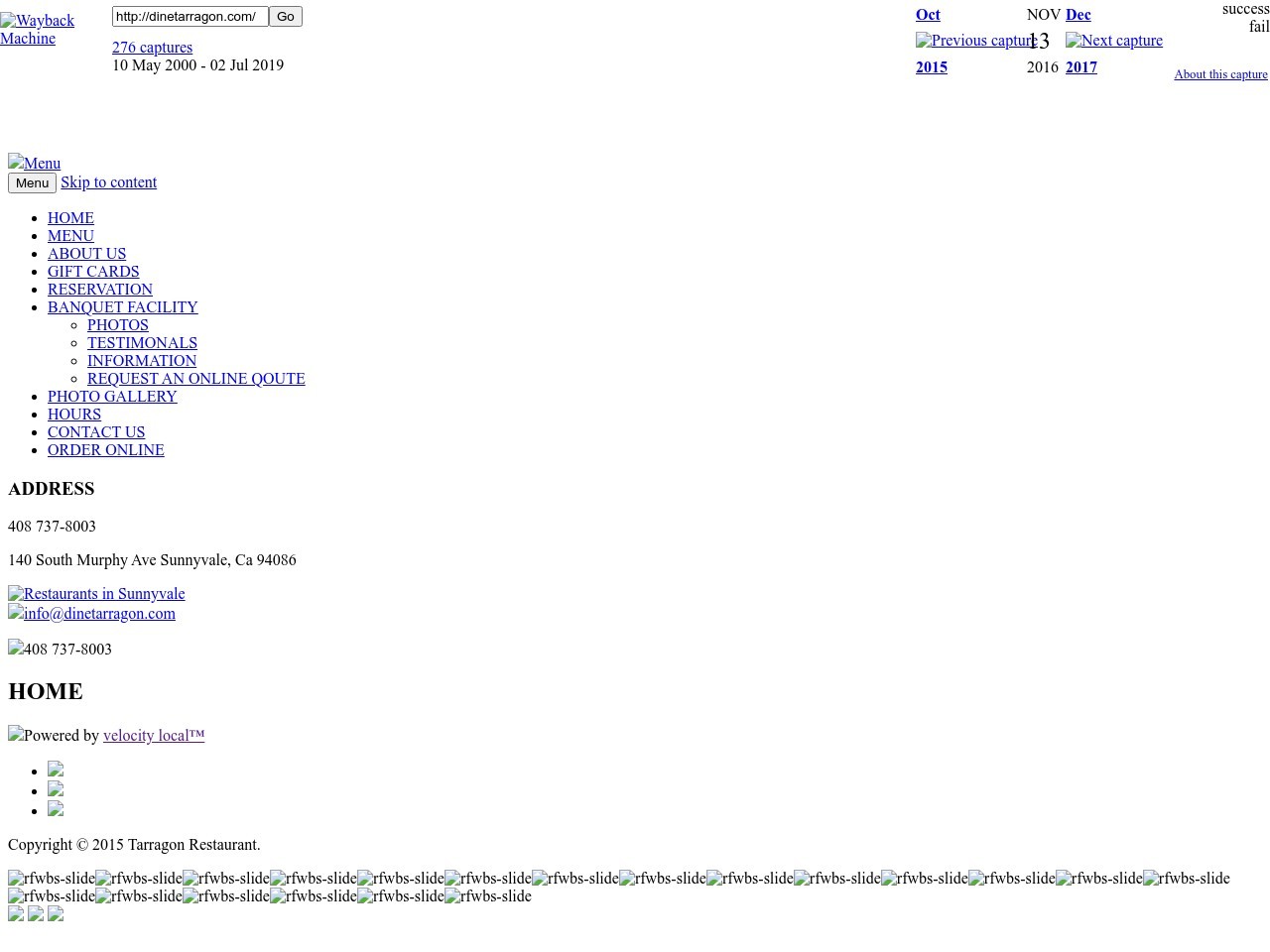Open the ORDER ONLINE link

[x=106, y=450]
